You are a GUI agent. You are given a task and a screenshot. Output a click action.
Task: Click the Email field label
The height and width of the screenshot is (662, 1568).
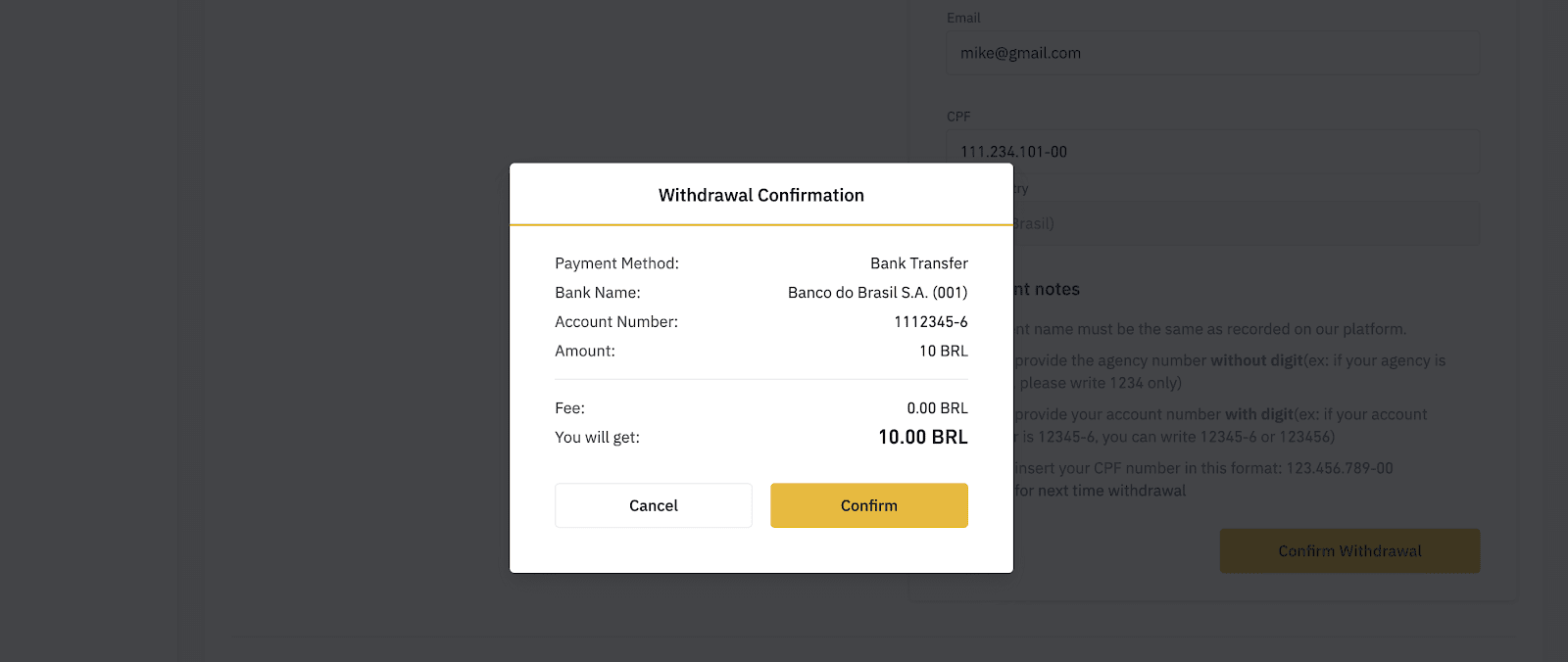[x=963, y=18]
